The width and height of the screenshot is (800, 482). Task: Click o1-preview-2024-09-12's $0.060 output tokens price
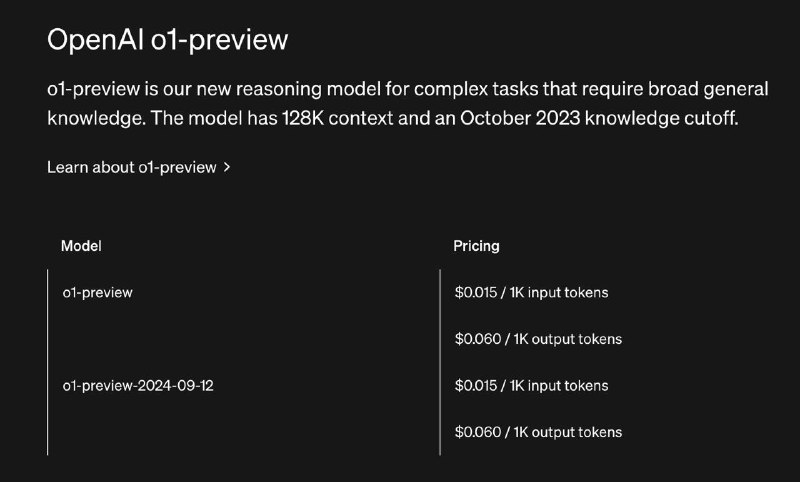click(x=538, y=432)
